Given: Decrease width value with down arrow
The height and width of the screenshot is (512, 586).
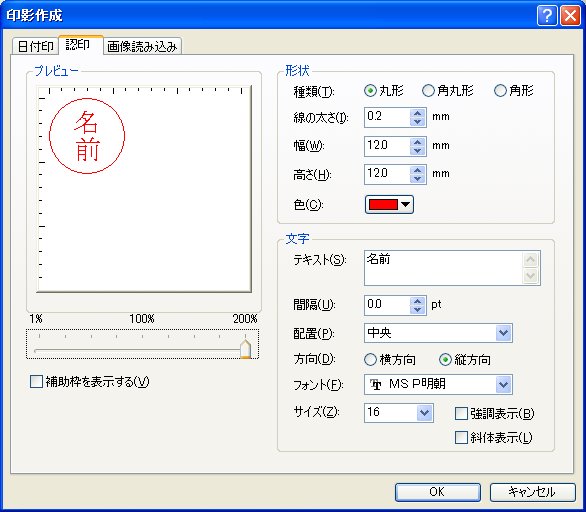Looking at the screenshot, I should tap(417, 150).
